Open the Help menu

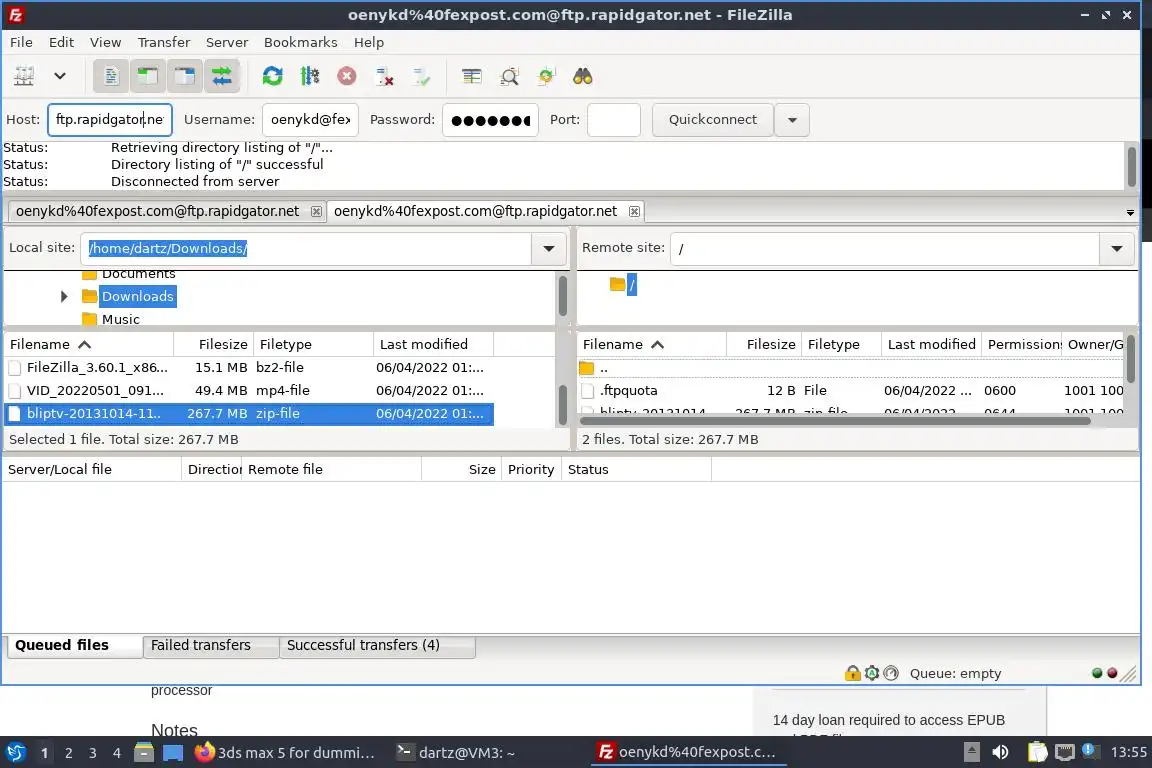click(369, 42)
